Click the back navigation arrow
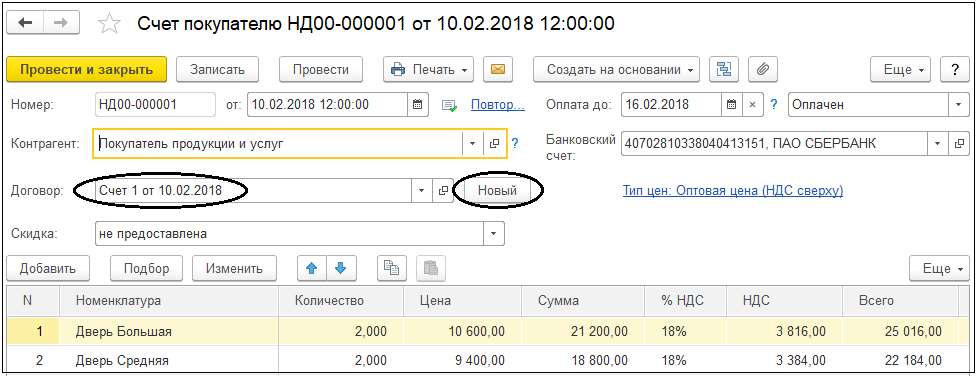This screenshot has height=376, width=977. [x=25, y=23]
